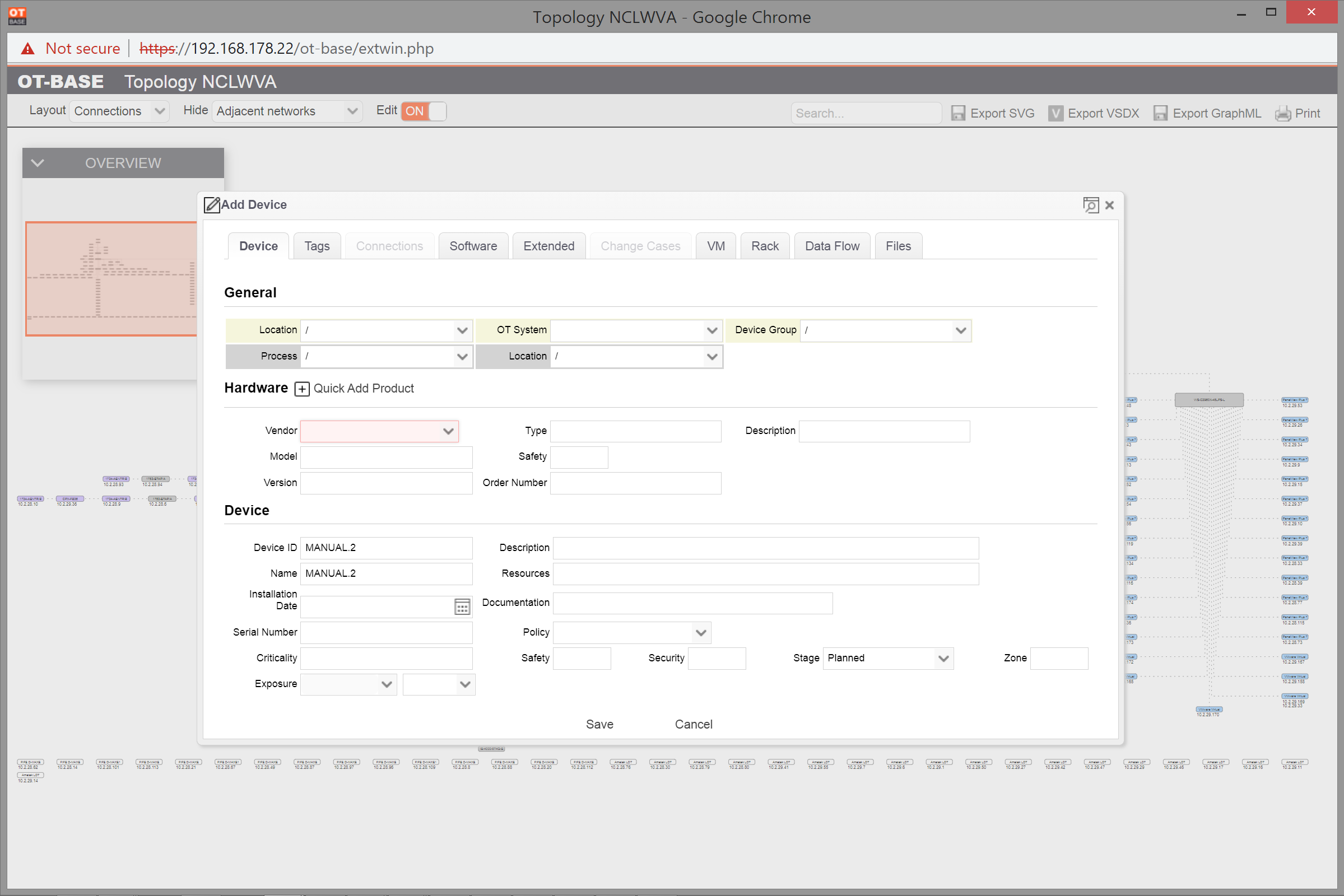Click the Version input field
The image size is (1344, 896).
pos(386,483)
